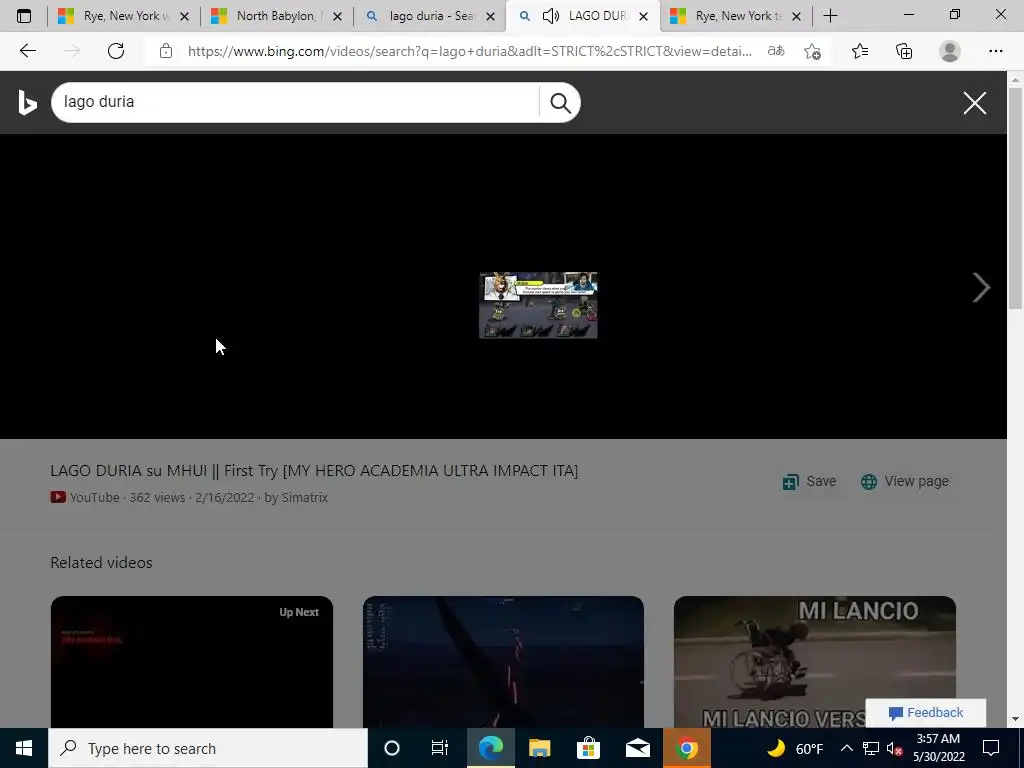1024x768 pixels.
Task: Open the MI LANCIO related video
Action: tap(814, 662)
